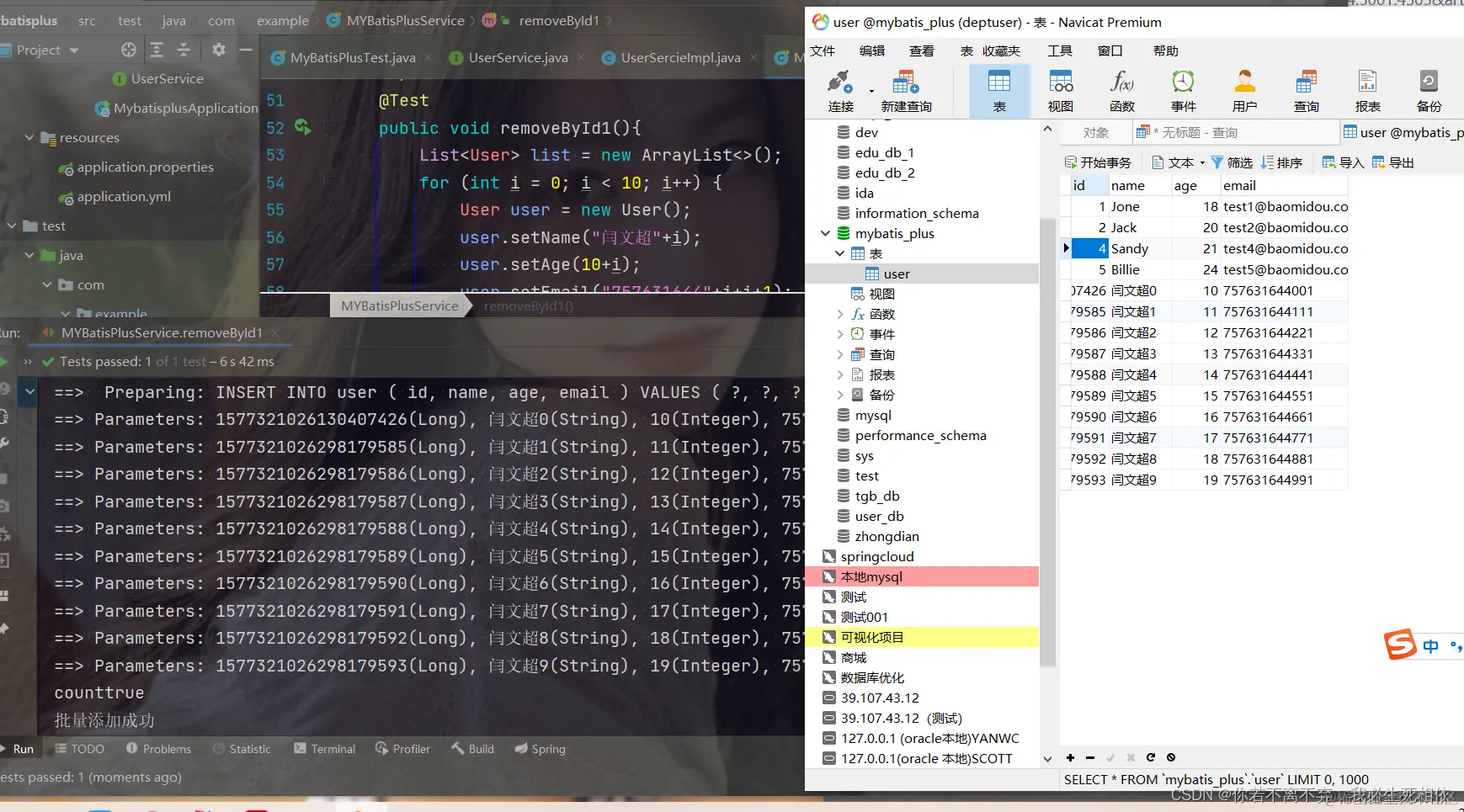Collapse the resources folder in Project tree

tap(29, 137)
